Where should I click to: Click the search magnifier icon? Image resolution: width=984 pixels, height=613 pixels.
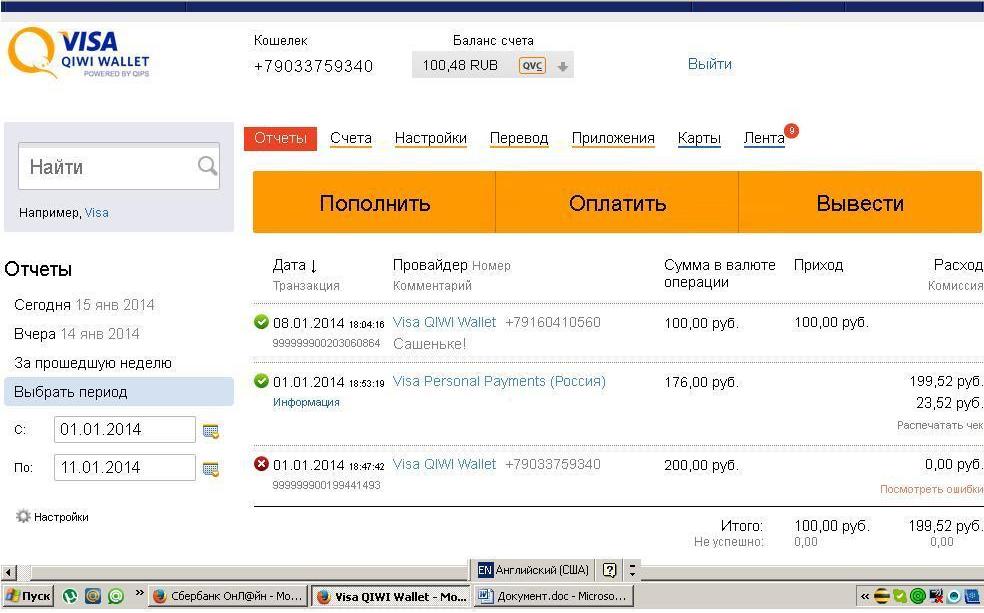207,166
